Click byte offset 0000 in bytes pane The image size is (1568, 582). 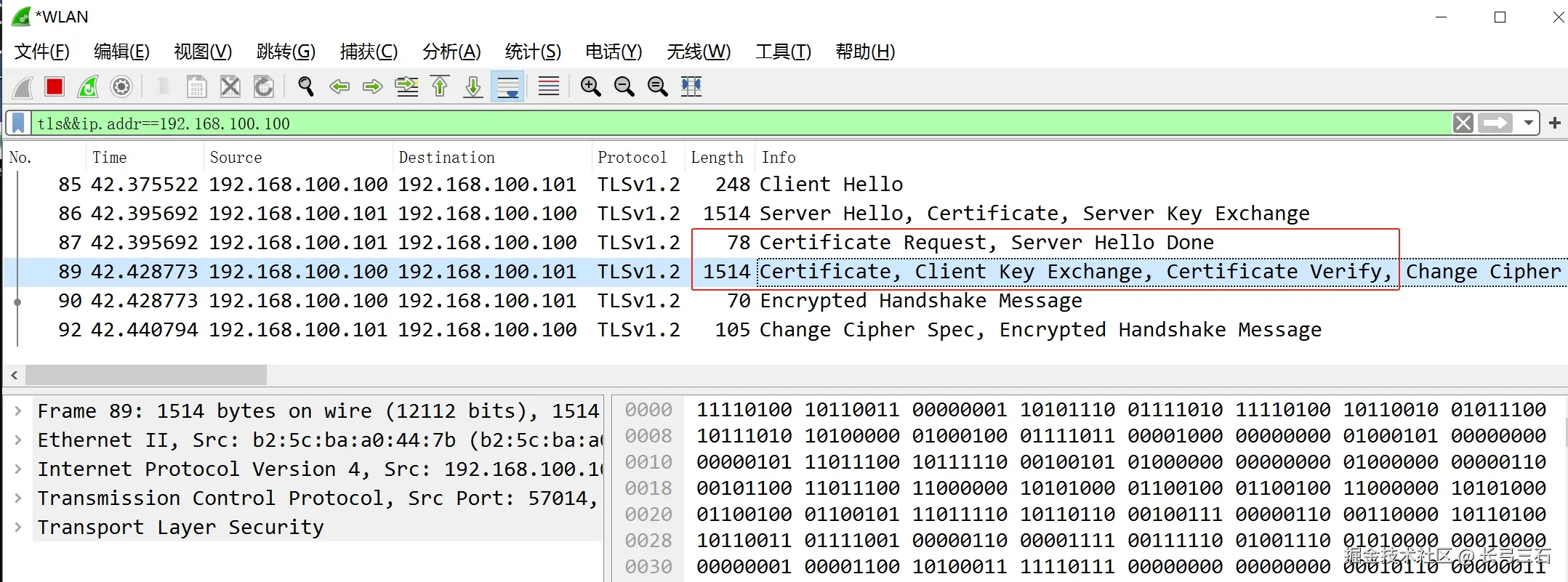pyautogui.click(x=648, y=410)
